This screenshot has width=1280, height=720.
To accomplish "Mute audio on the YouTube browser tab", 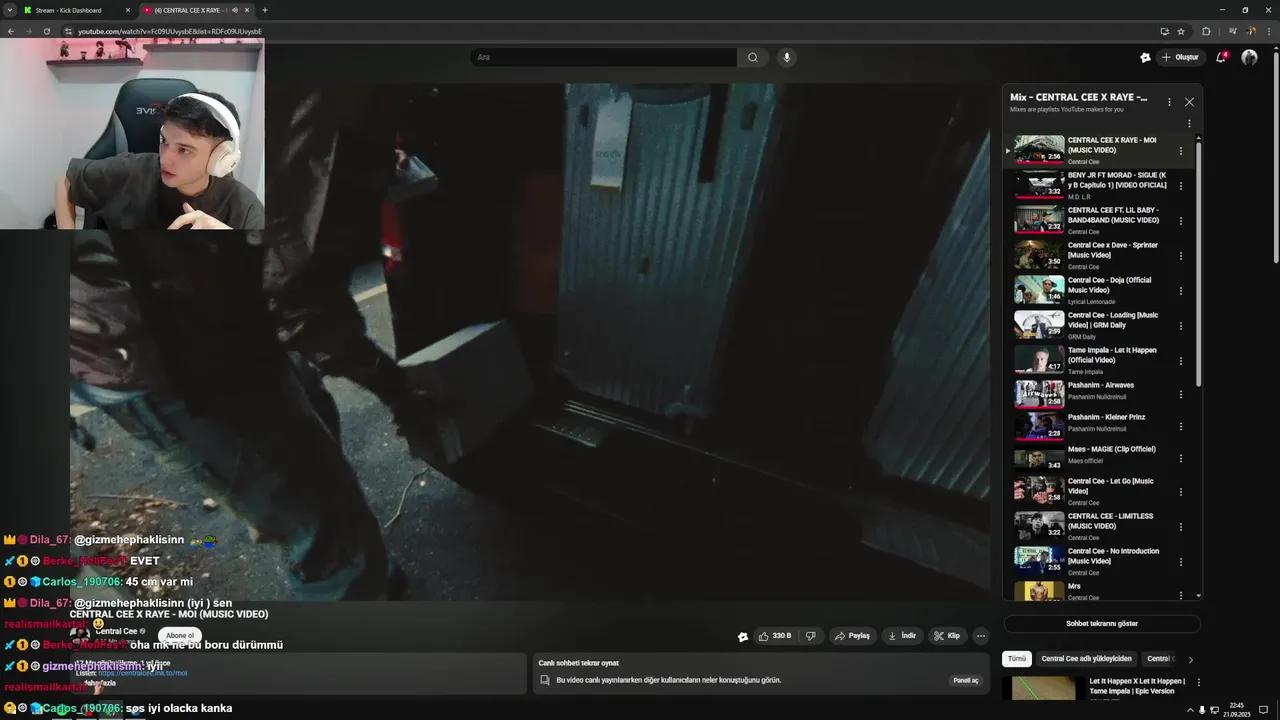I will coord(235,10).
